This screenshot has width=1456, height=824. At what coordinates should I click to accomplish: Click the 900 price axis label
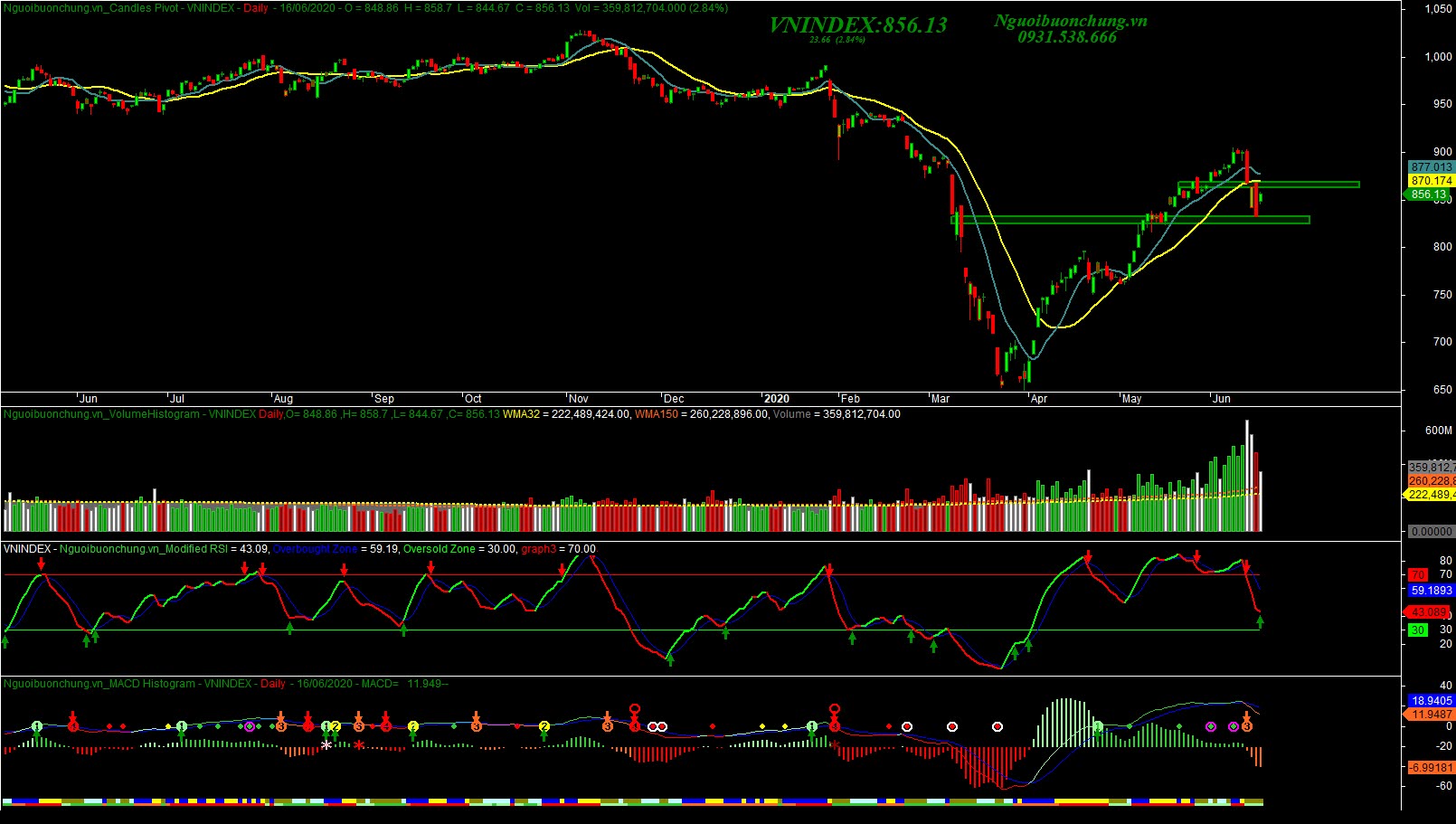click(x=1442, y=152)
